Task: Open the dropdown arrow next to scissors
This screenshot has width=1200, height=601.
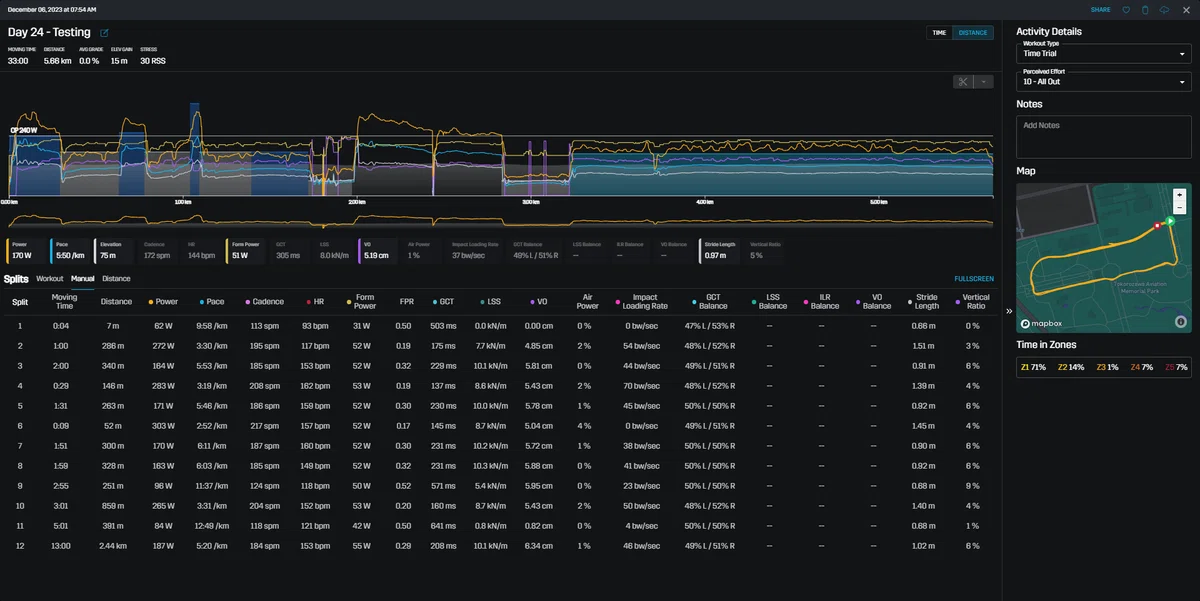Action: (x=984, y=82)
